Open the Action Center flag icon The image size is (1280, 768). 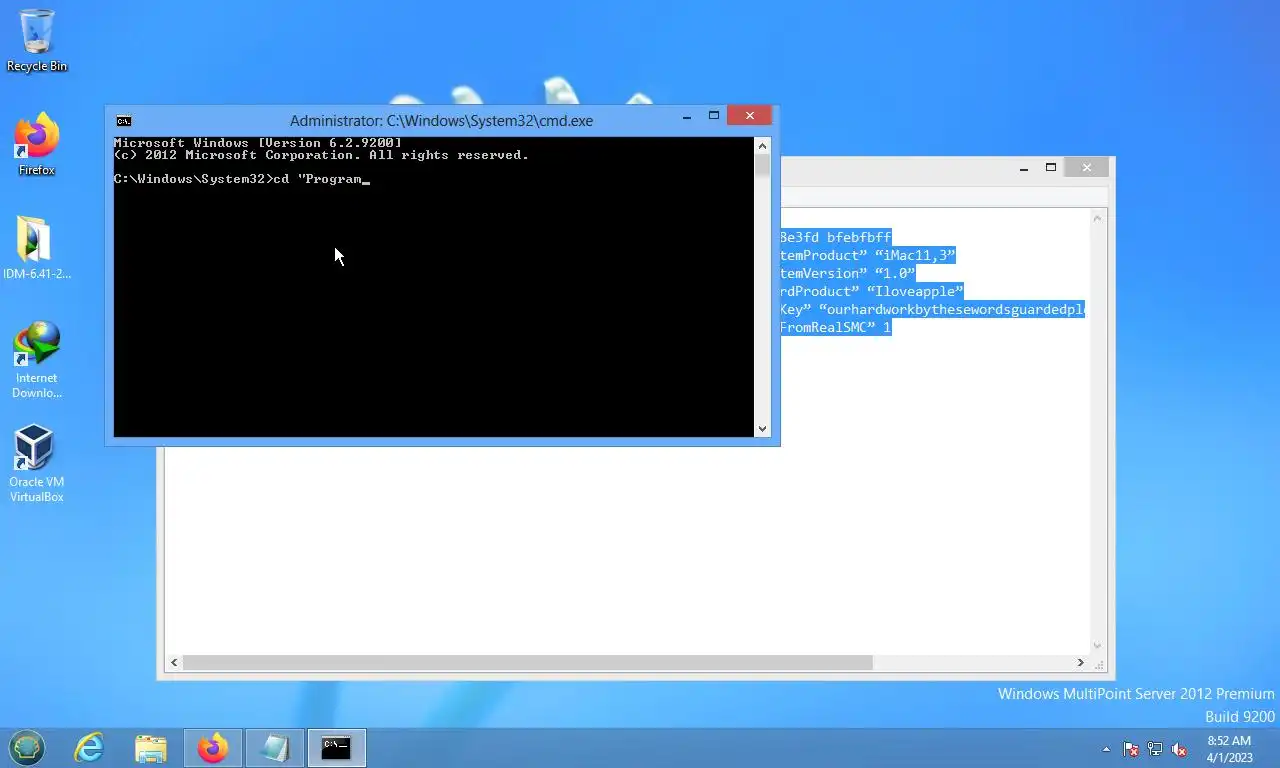coord(1131,749)
